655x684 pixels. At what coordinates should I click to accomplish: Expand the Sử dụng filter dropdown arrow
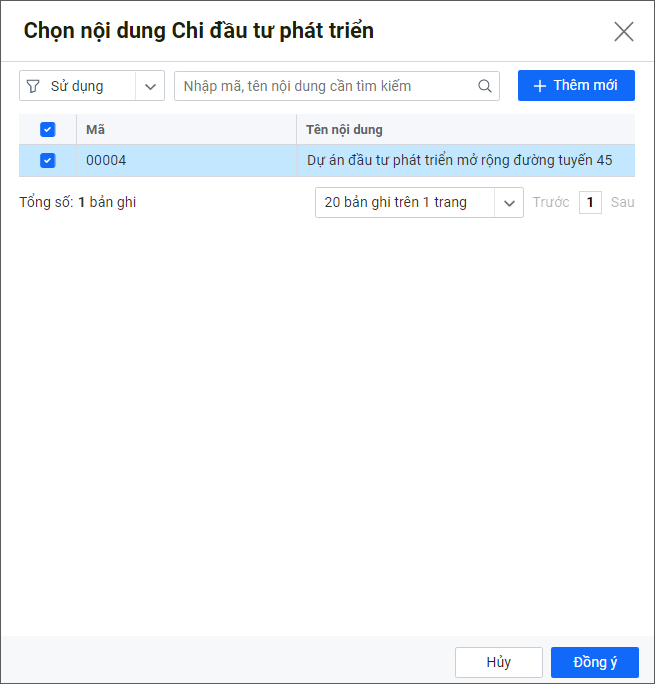pyautogui.click(x=150, y=86)
